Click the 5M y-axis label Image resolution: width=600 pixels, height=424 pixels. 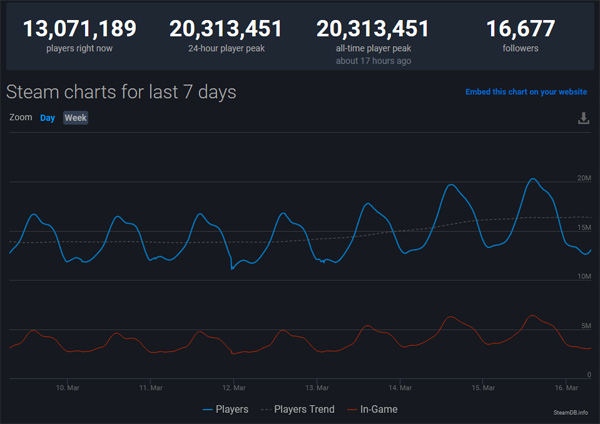pos(586,326)
